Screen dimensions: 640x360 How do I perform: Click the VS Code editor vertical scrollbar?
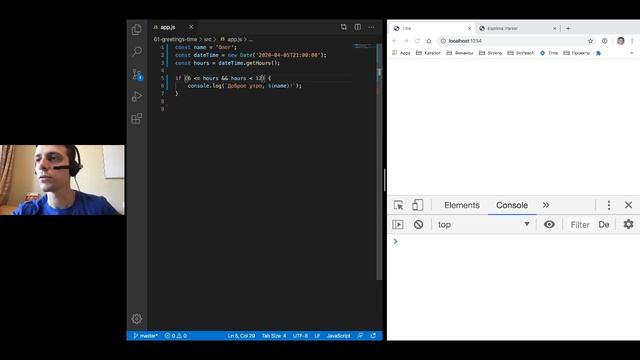(x=380, y=161)
